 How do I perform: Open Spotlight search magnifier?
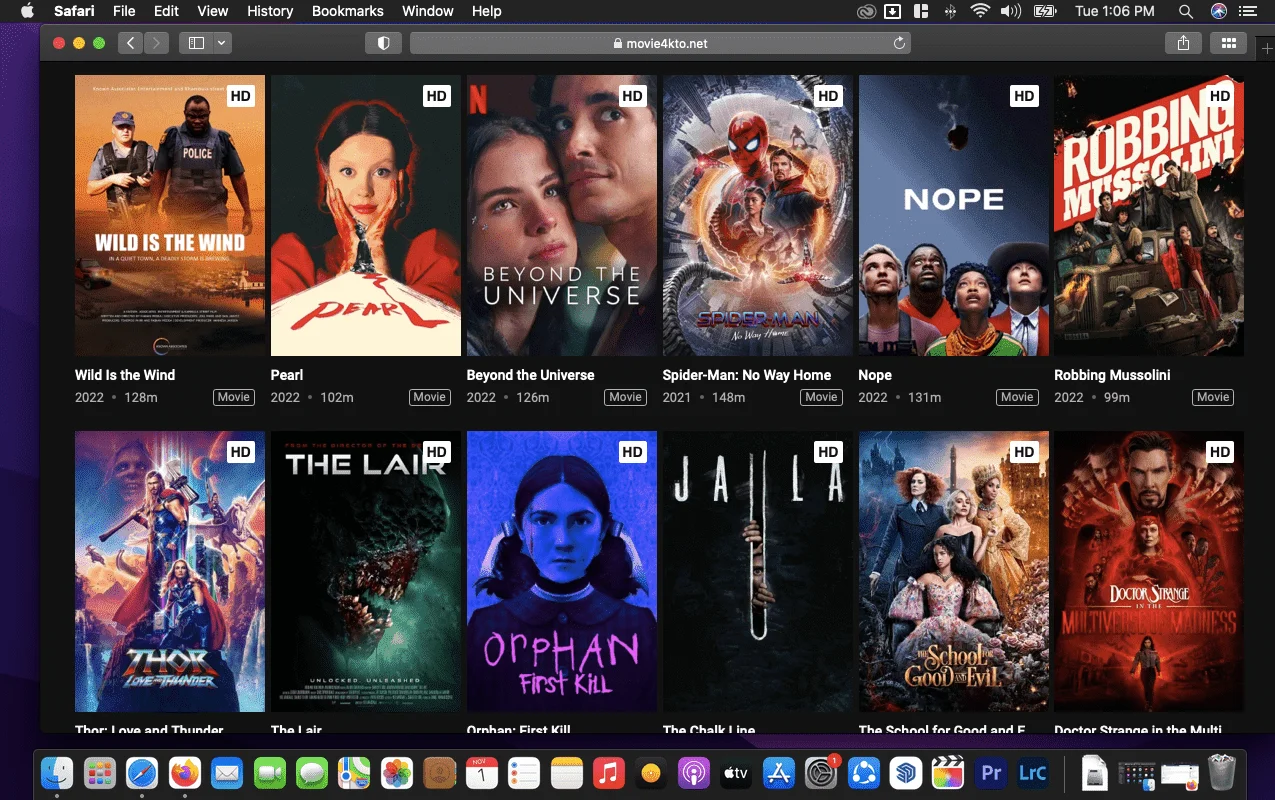(1186, 11)
